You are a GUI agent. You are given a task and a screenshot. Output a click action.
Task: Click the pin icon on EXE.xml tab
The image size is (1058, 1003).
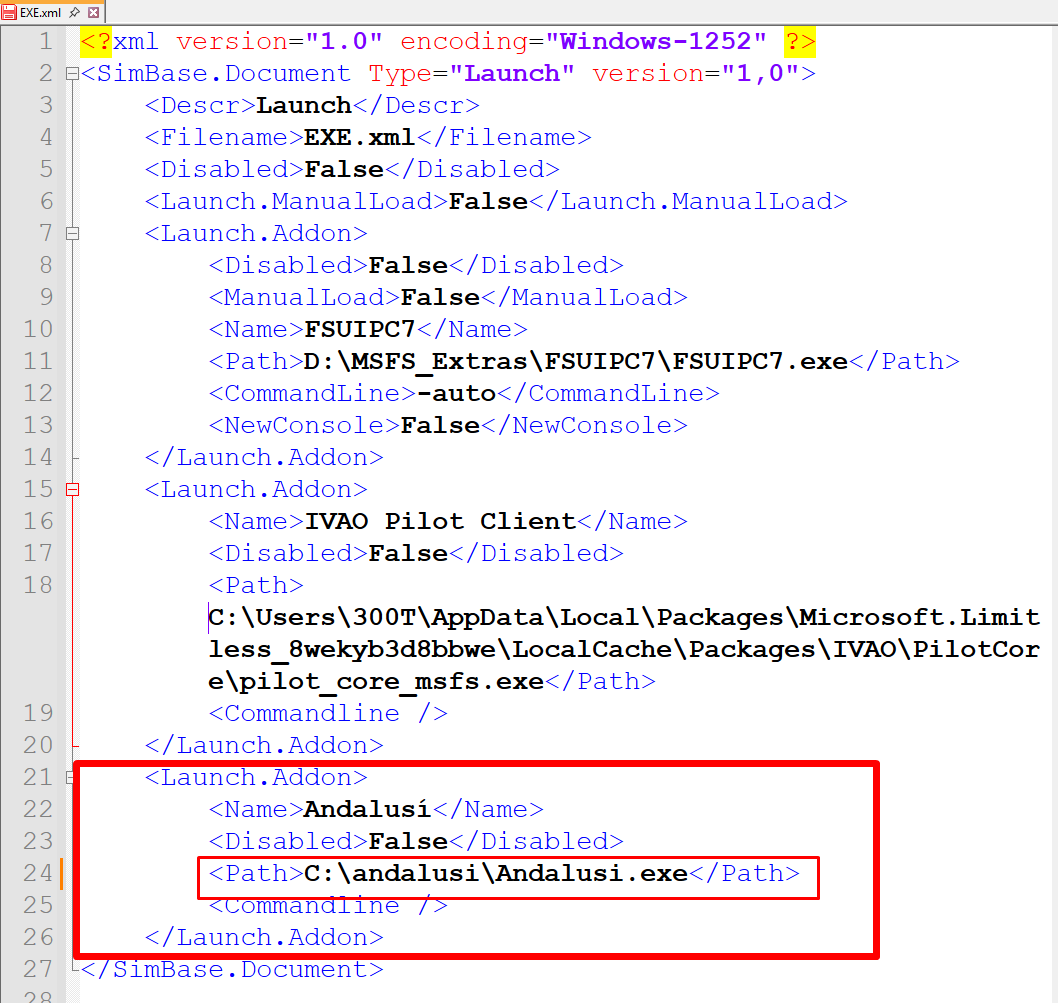[74, 12]
